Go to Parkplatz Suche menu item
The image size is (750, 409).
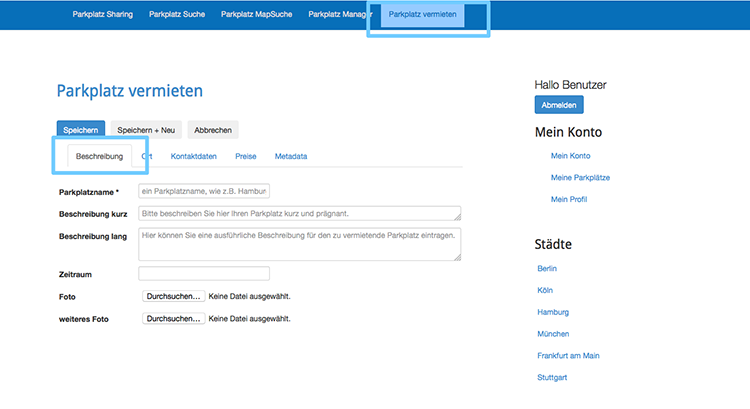(x=177, y=15)
